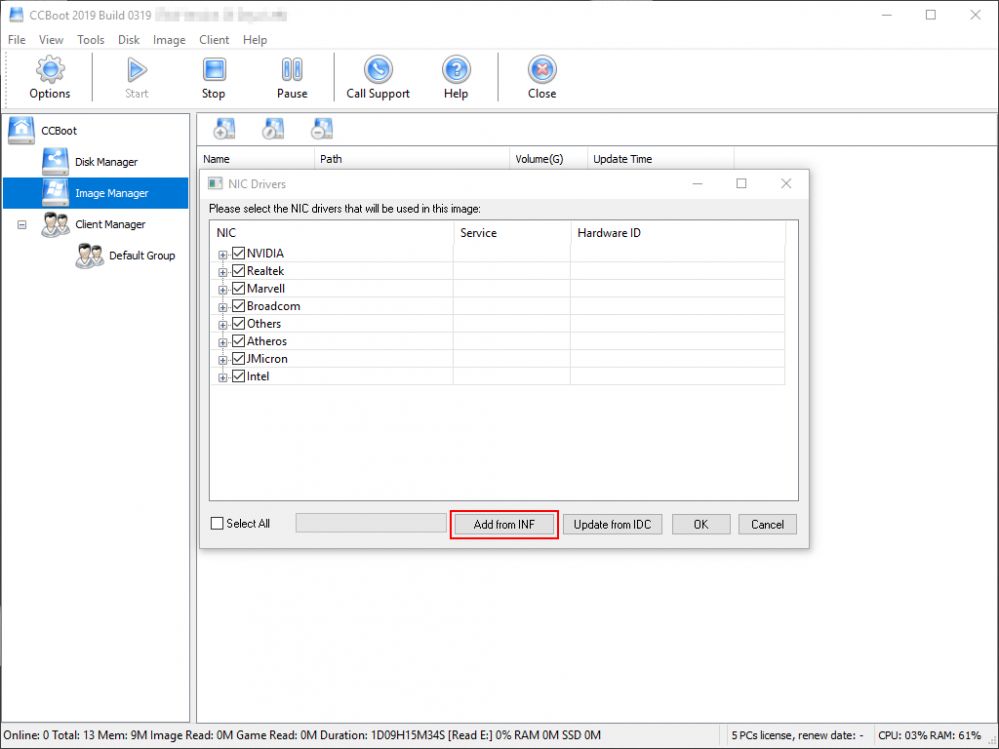Image resolution: width=999 pixels, height=749 pixels.
Task: Uncheck the Others driver checkbox
Action: click(239, 324)
